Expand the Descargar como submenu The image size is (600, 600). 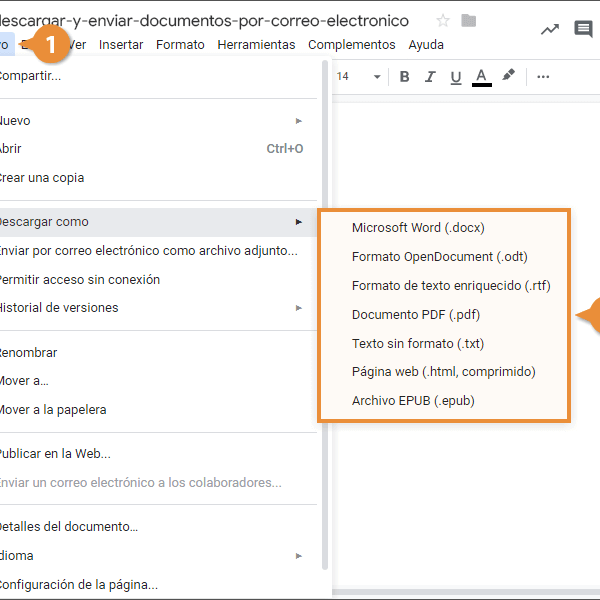(x=150, y=222)
